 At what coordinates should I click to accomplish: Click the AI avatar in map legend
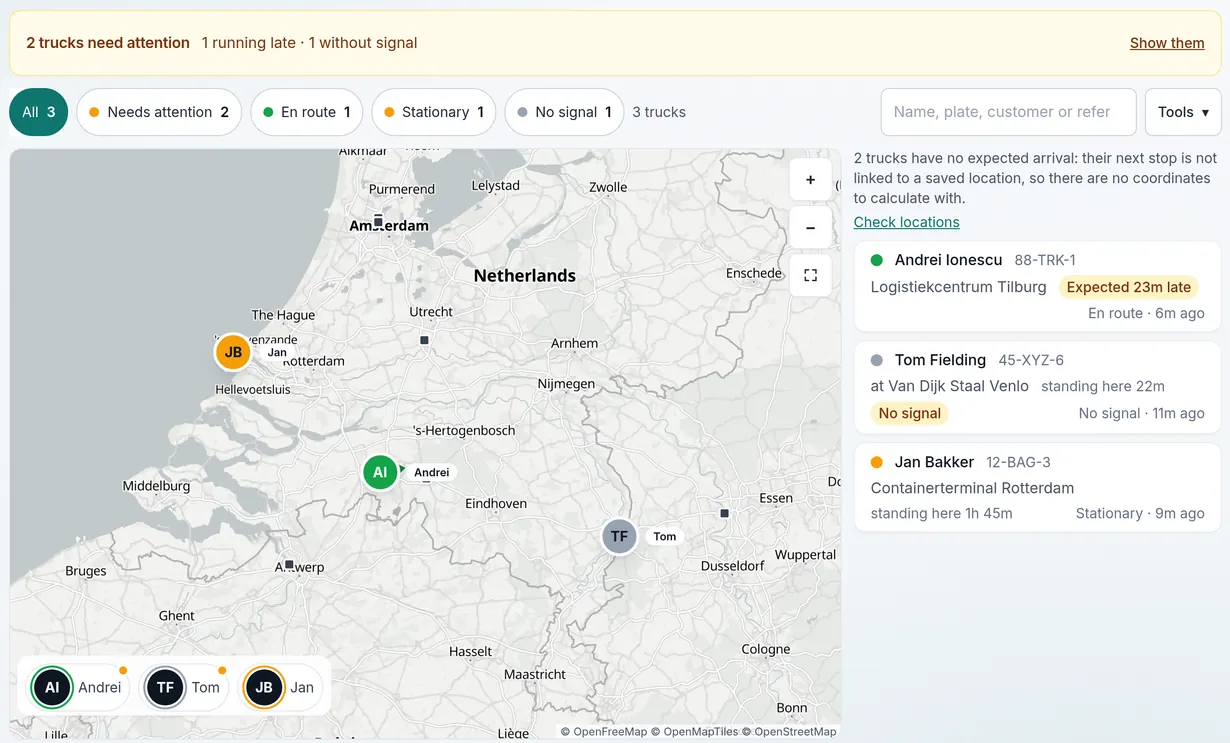coord(52,687)
